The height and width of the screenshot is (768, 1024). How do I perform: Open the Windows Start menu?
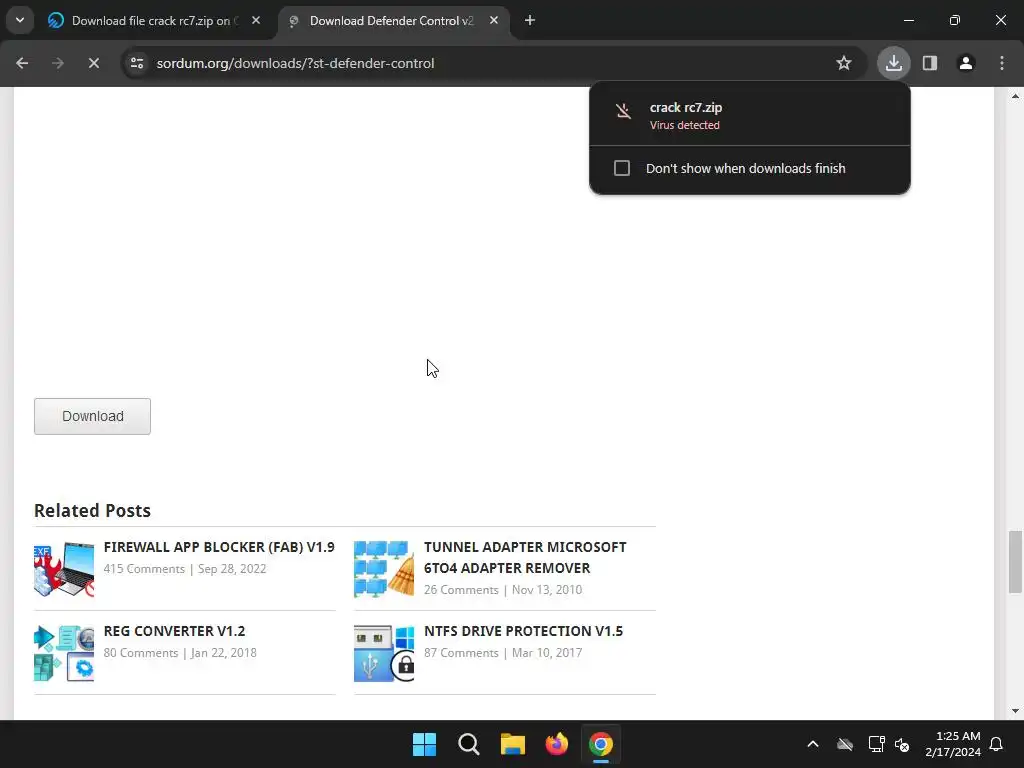click(x=424, y=744)
